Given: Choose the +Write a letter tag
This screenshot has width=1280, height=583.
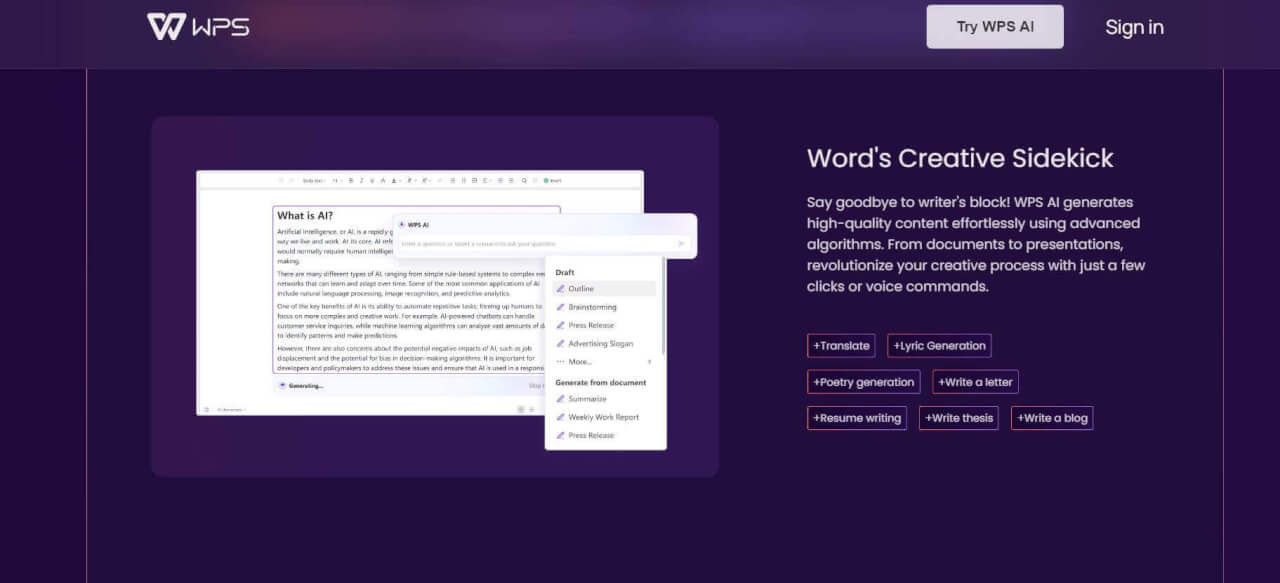Looking at the screenshot, I should pyautogui.click(x=975, y=382).
